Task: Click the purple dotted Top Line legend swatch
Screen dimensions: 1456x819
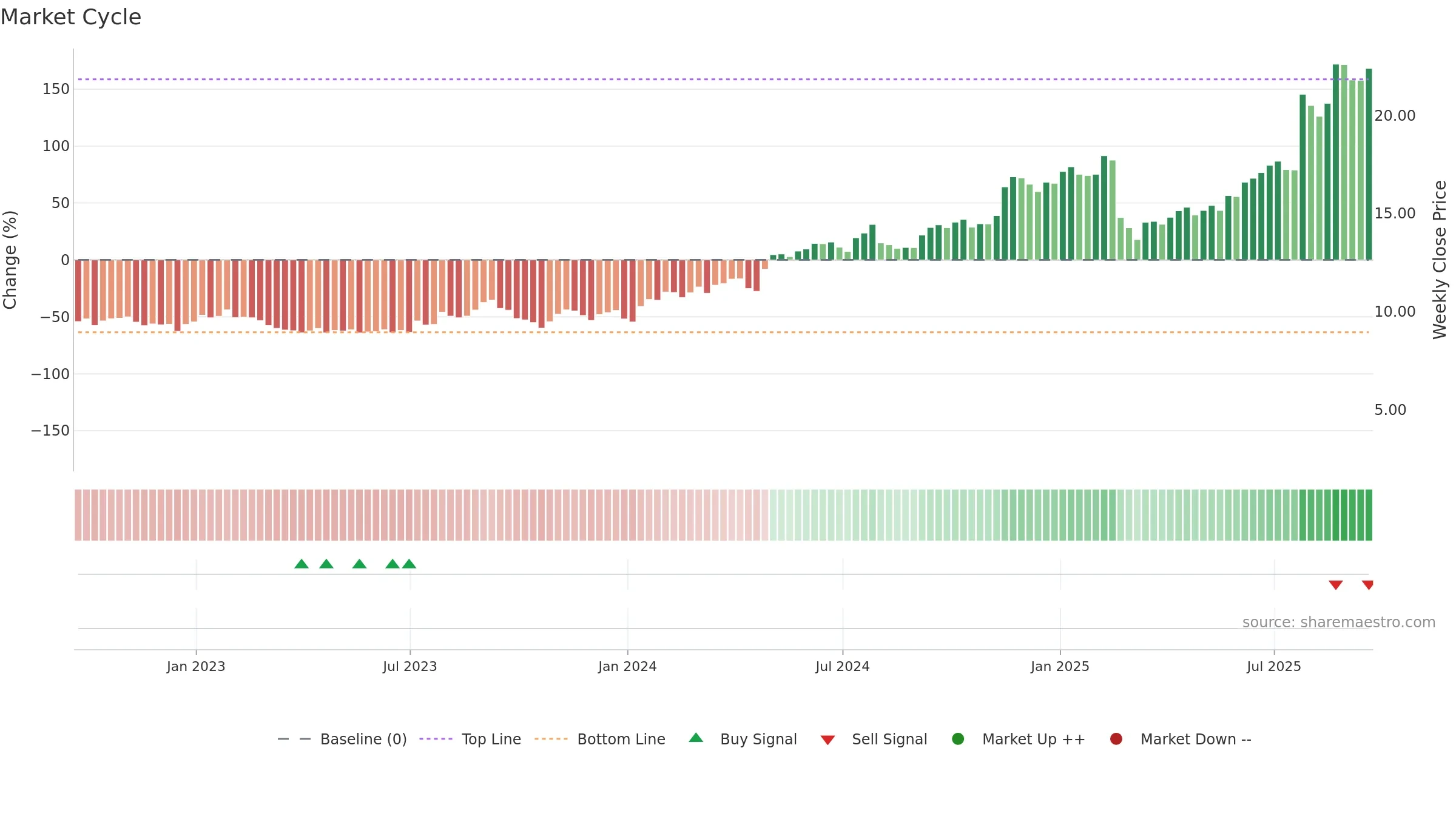Action: [x=436, y=739]
